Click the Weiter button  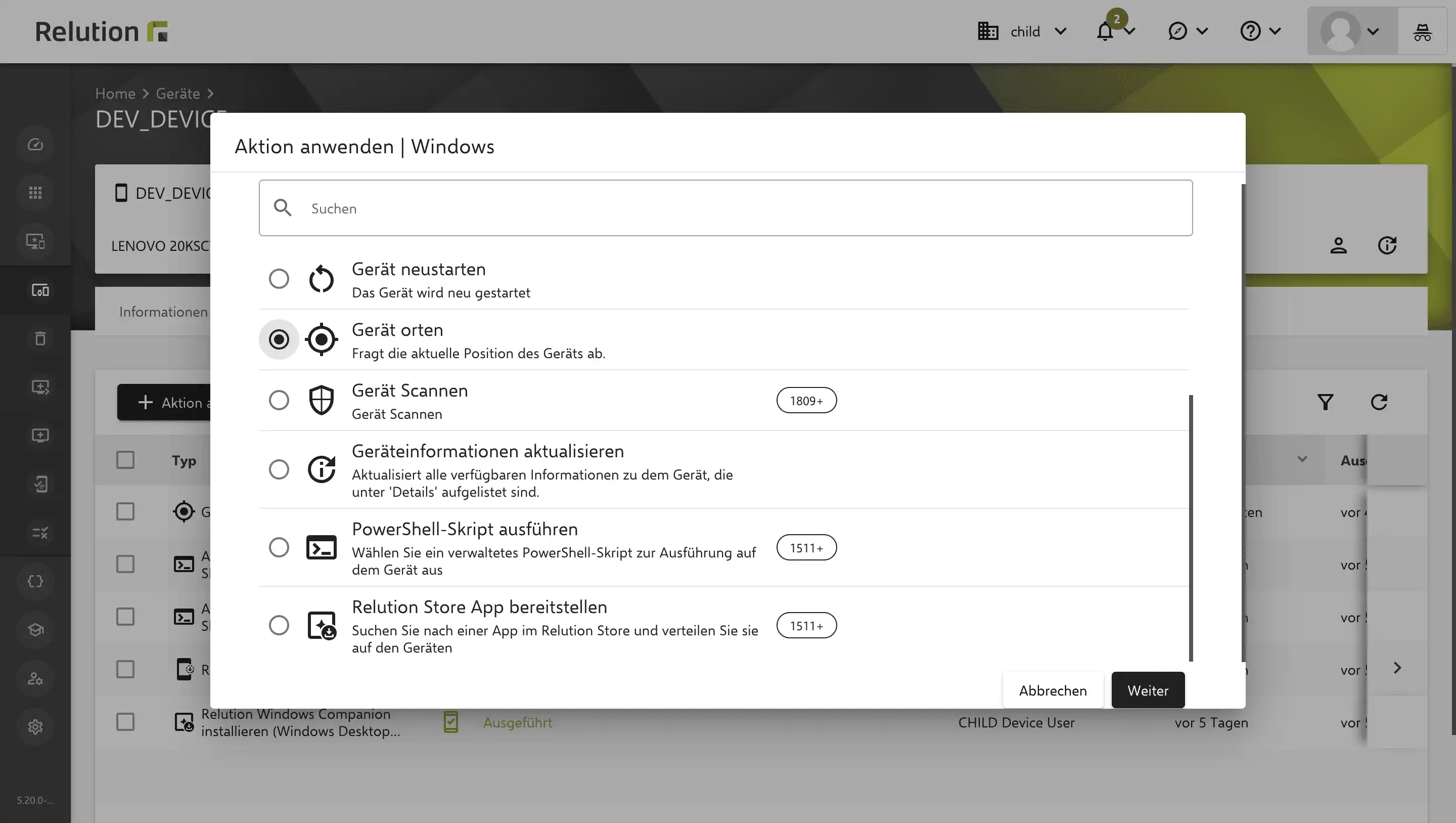point(1148,690)
